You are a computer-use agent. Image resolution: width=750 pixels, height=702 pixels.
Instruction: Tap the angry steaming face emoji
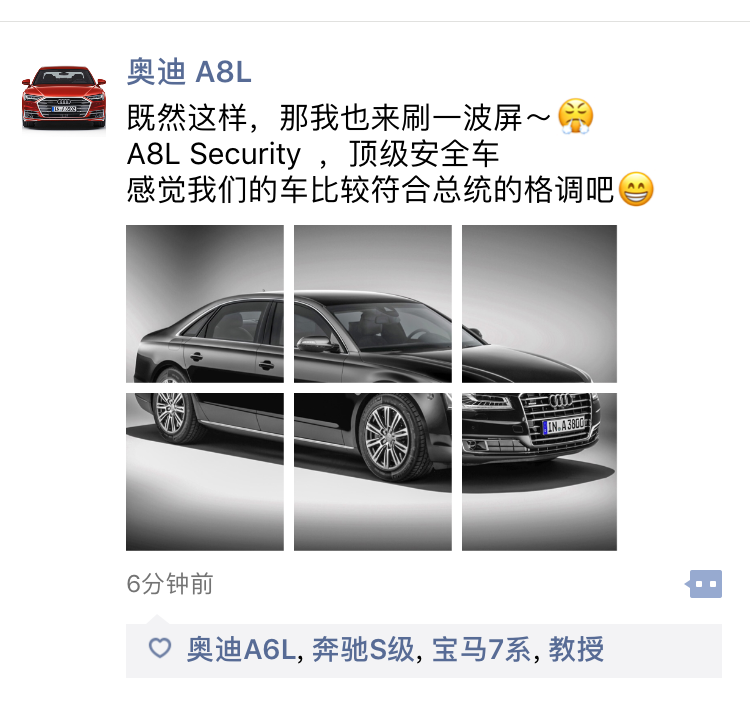(x=576, y=117)
